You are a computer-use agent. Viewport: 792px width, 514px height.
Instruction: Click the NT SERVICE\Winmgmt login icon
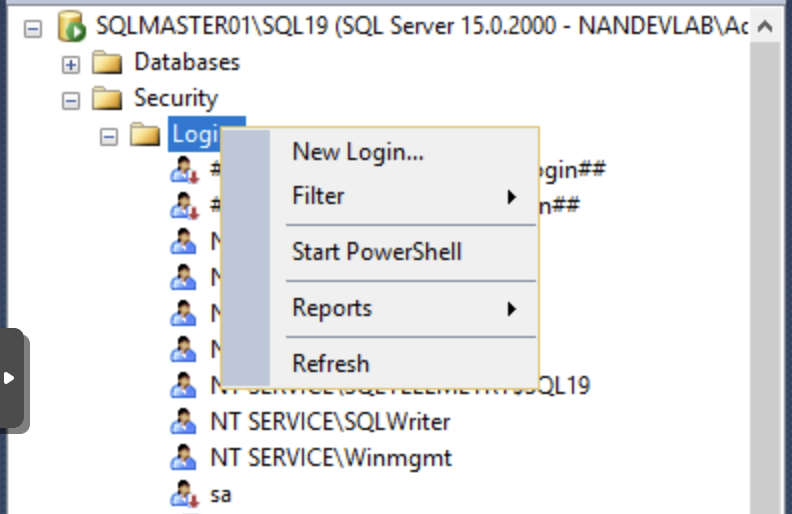(183, 458)
